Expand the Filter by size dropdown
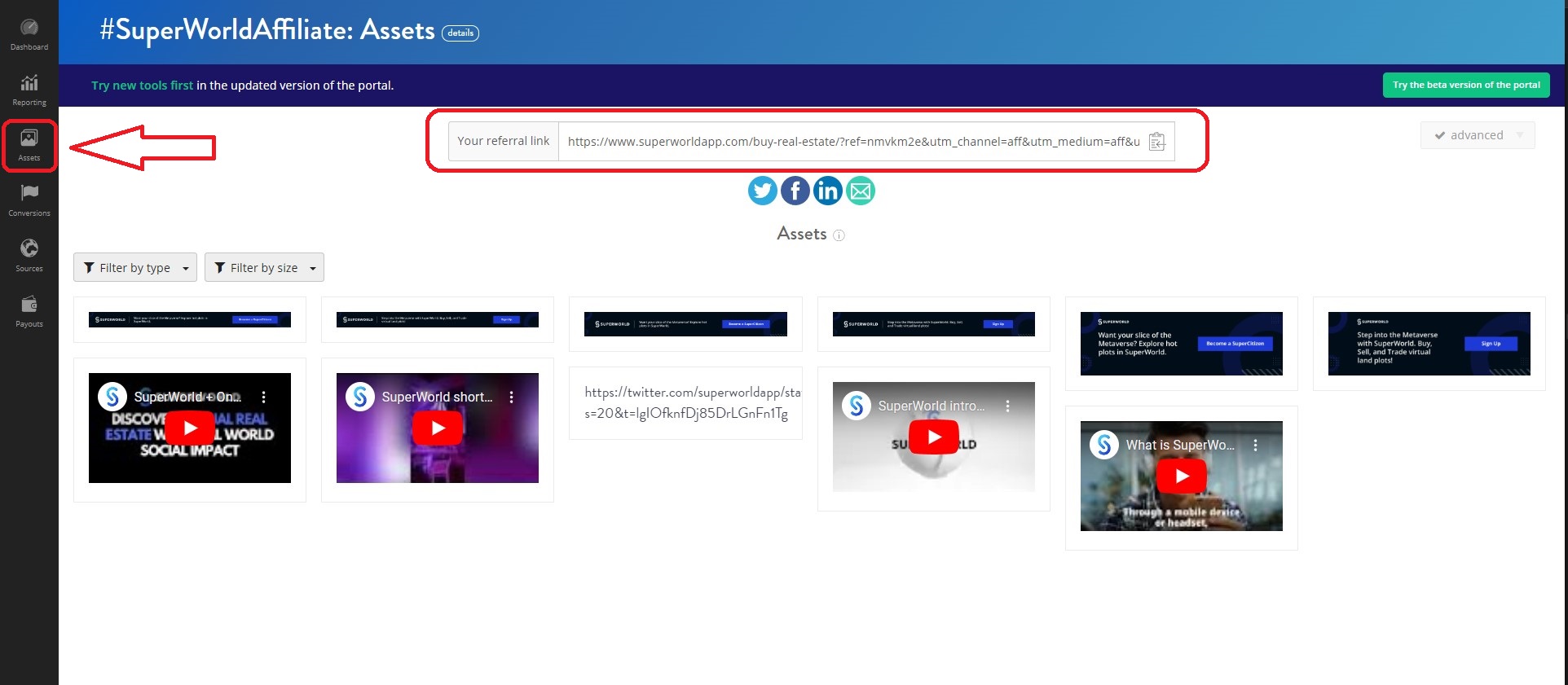The image size is (1568, 685). pyautogui.click(x=264, y=267)
